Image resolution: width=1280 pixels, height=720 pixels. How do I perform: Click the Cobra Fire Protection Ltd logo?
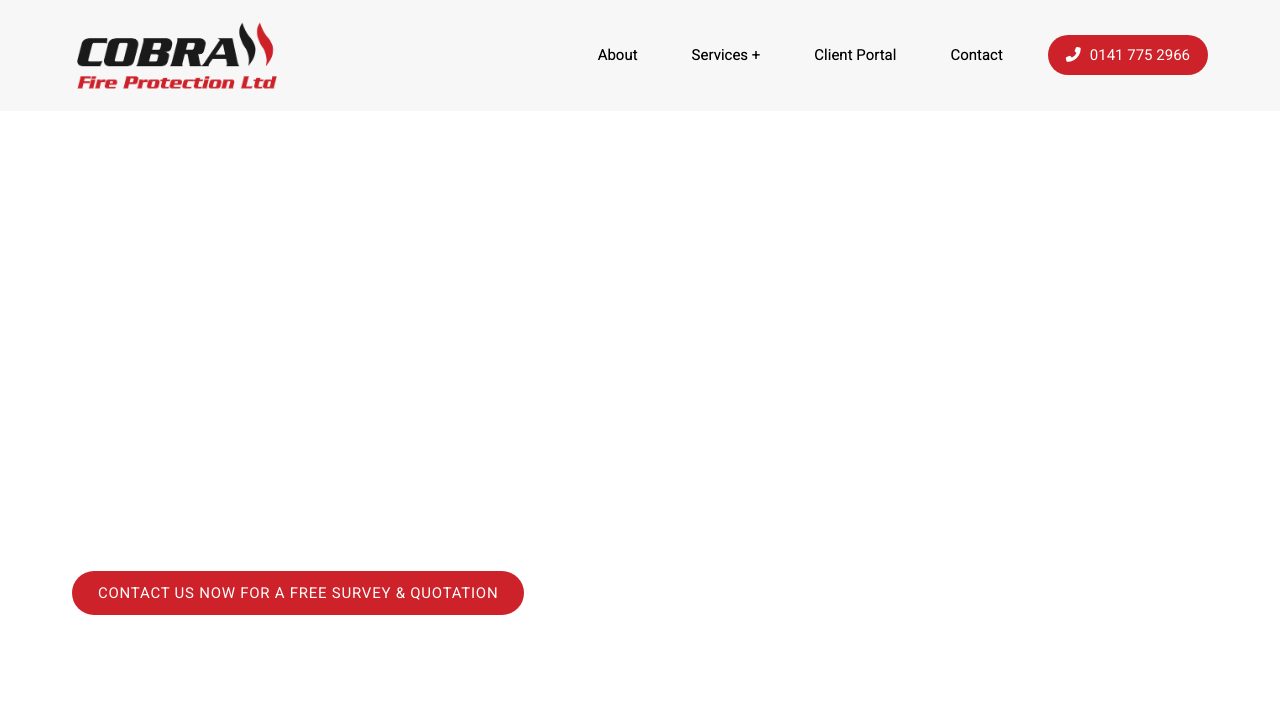coord(176,56)
